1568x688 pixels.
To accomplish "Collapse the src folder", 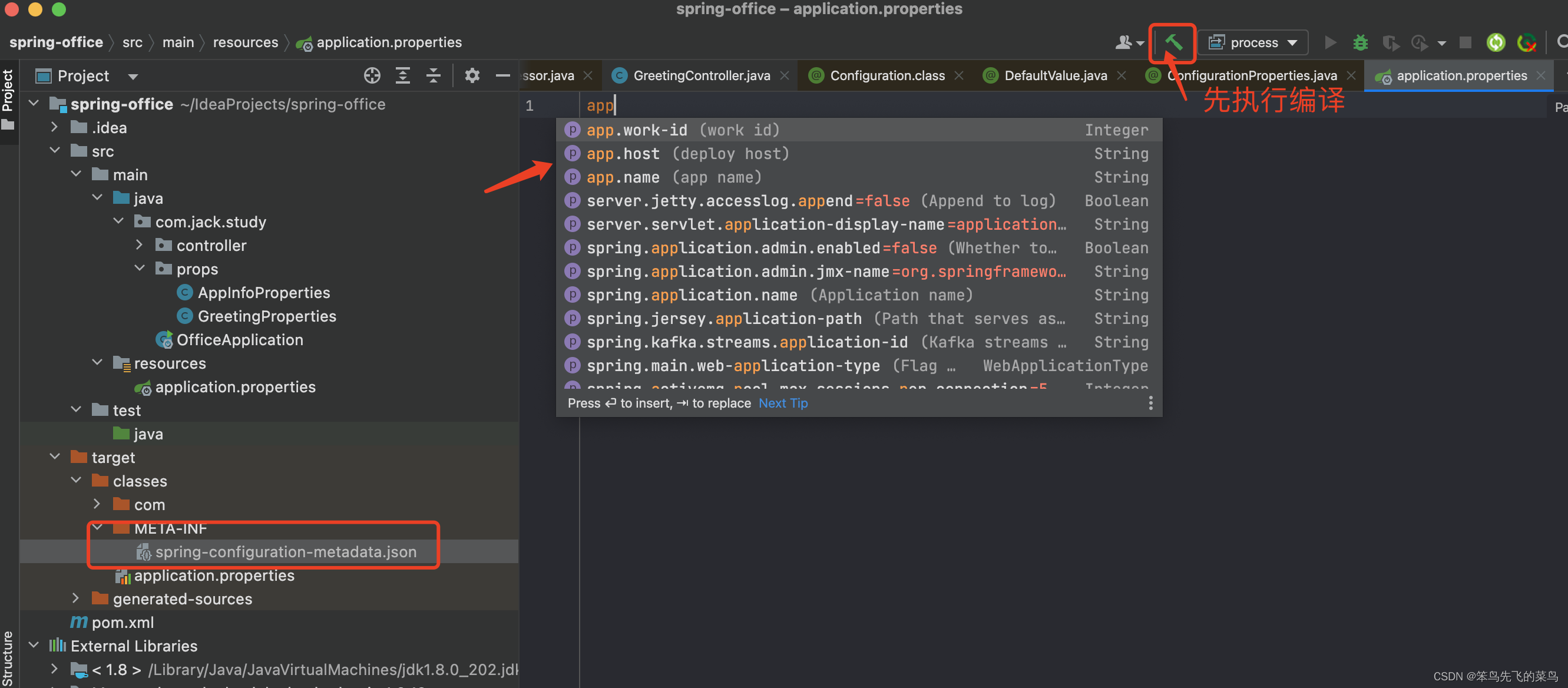I will click(55, 150).
